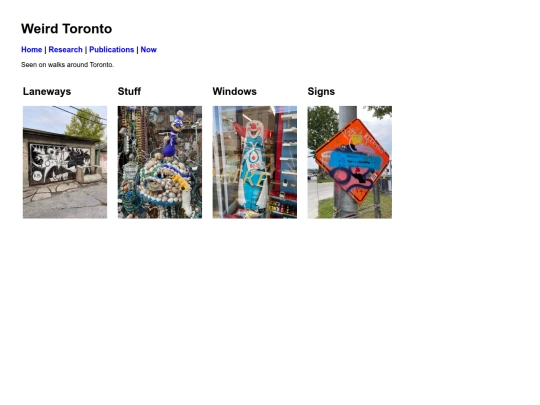
Task: Open the Stuff photo thumbnail
Action: (160, 162)
